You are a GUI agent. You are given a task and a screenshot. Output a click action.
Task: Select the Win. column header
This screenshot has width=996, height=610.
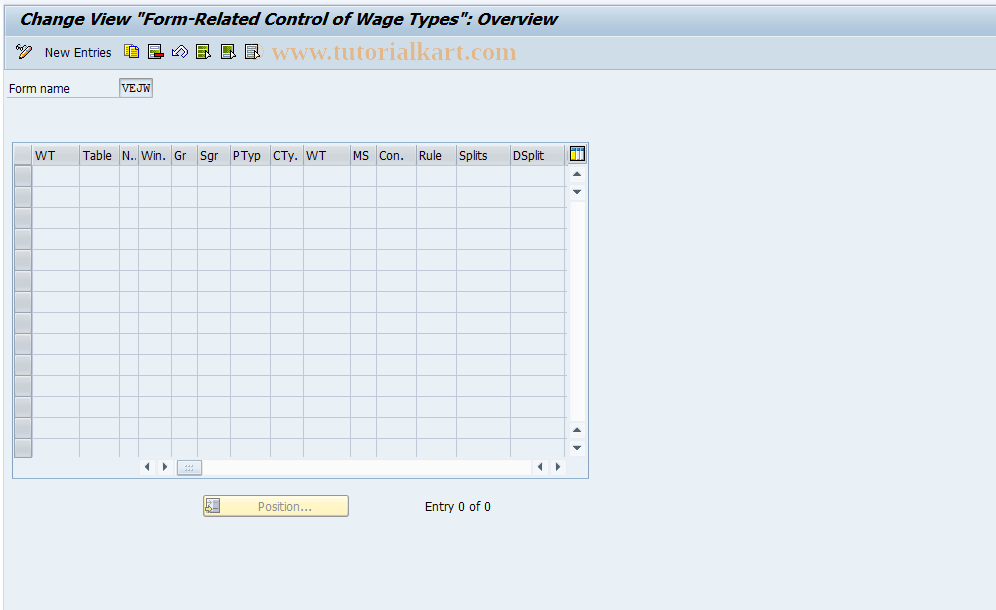[x=155, y=156]
